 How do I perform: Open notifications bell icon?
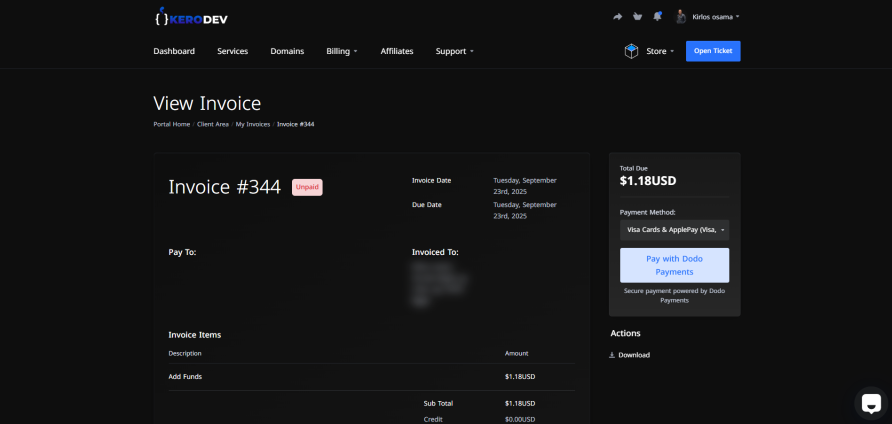pos(657,16)
